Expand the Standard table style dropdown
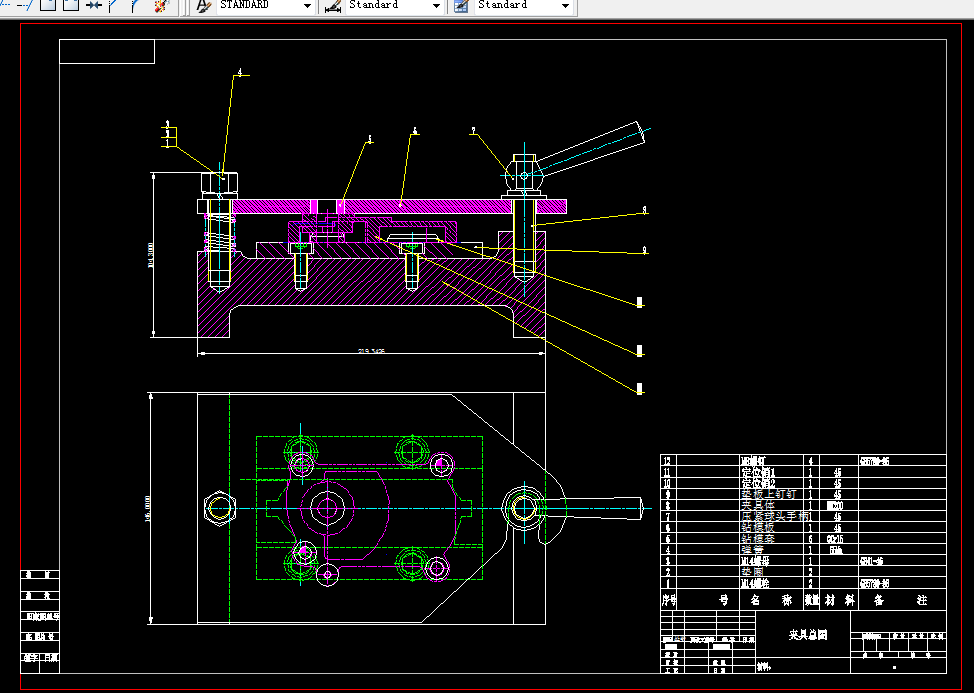 pos(565,6)
